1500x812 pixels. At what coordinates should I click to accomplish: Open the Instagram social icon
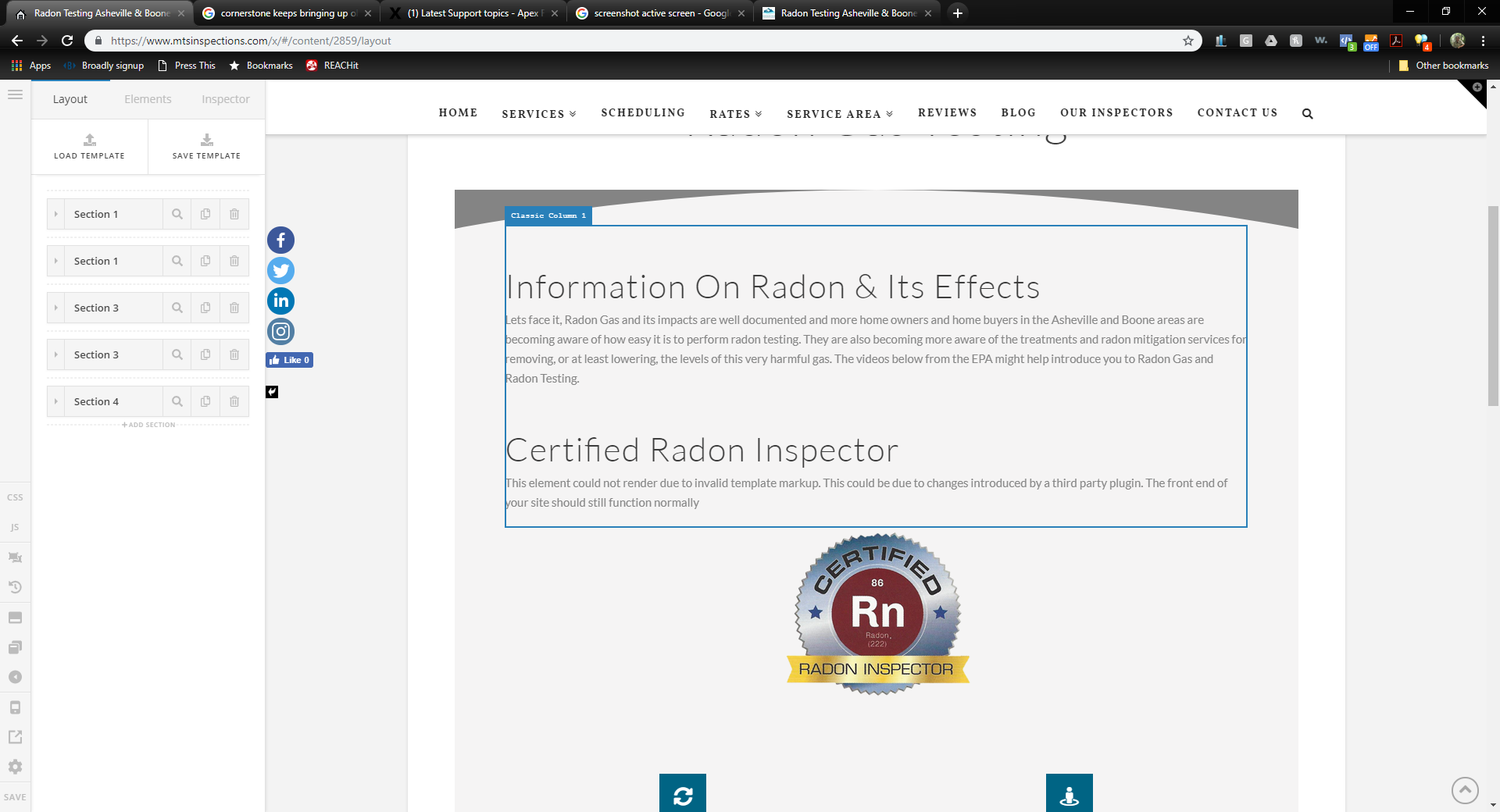280,332
